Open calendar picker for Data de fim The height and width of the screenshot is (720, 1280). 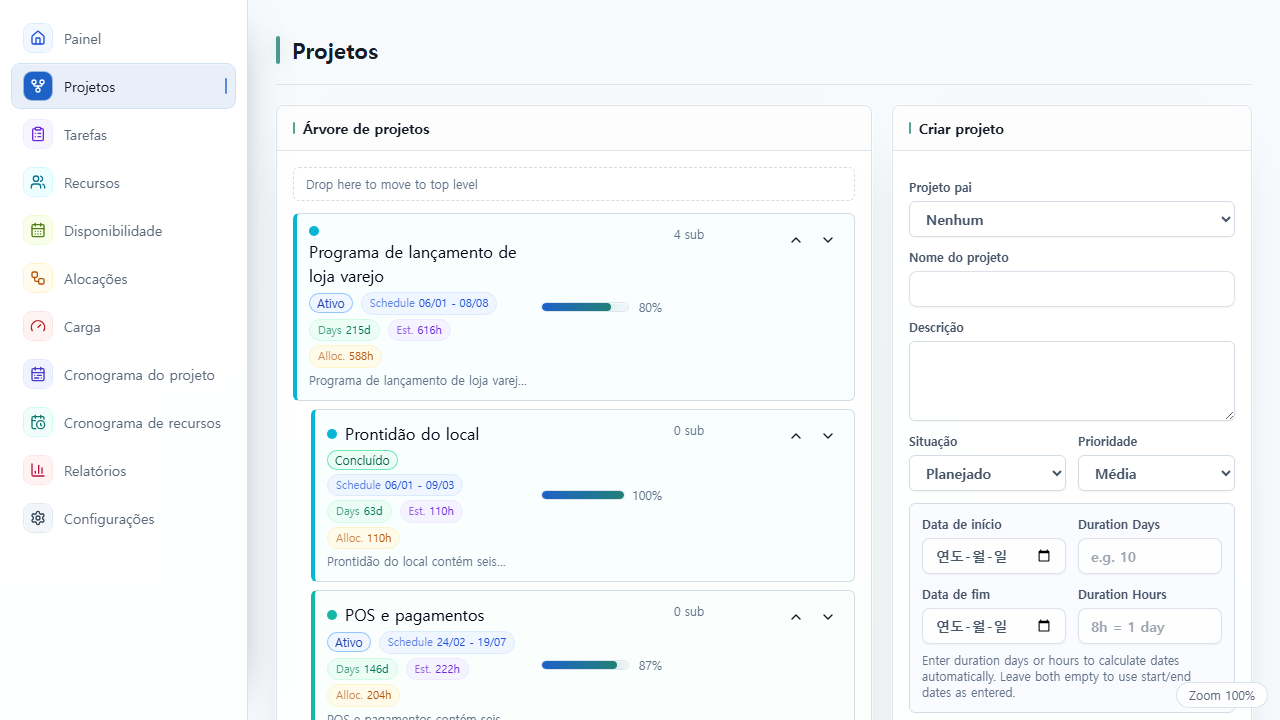(1044, 626)
